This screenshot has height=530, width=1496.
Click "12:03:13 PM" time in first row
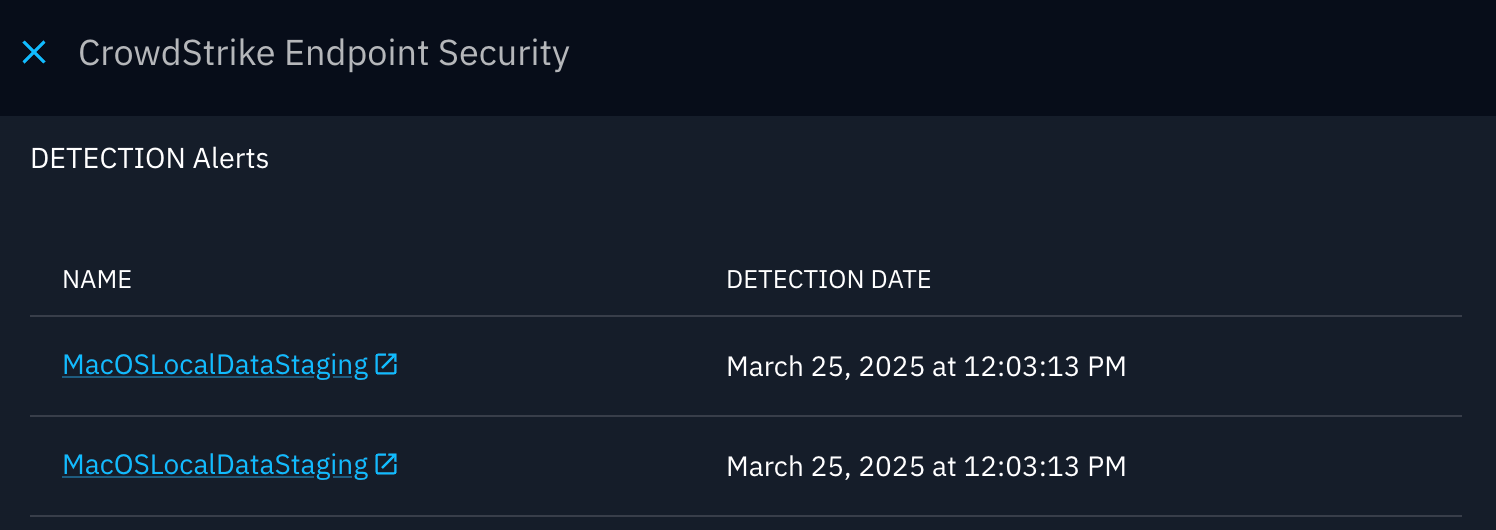click(1044, 367)
